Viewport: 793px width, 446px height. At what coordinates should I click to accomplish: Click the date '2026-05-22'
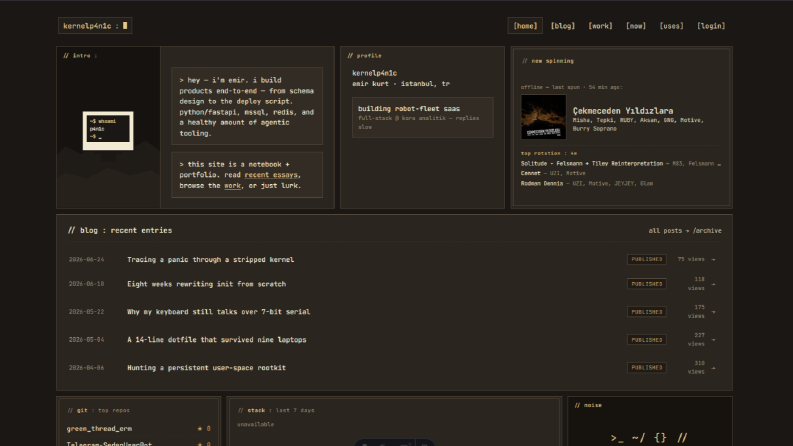pos(86,312)
